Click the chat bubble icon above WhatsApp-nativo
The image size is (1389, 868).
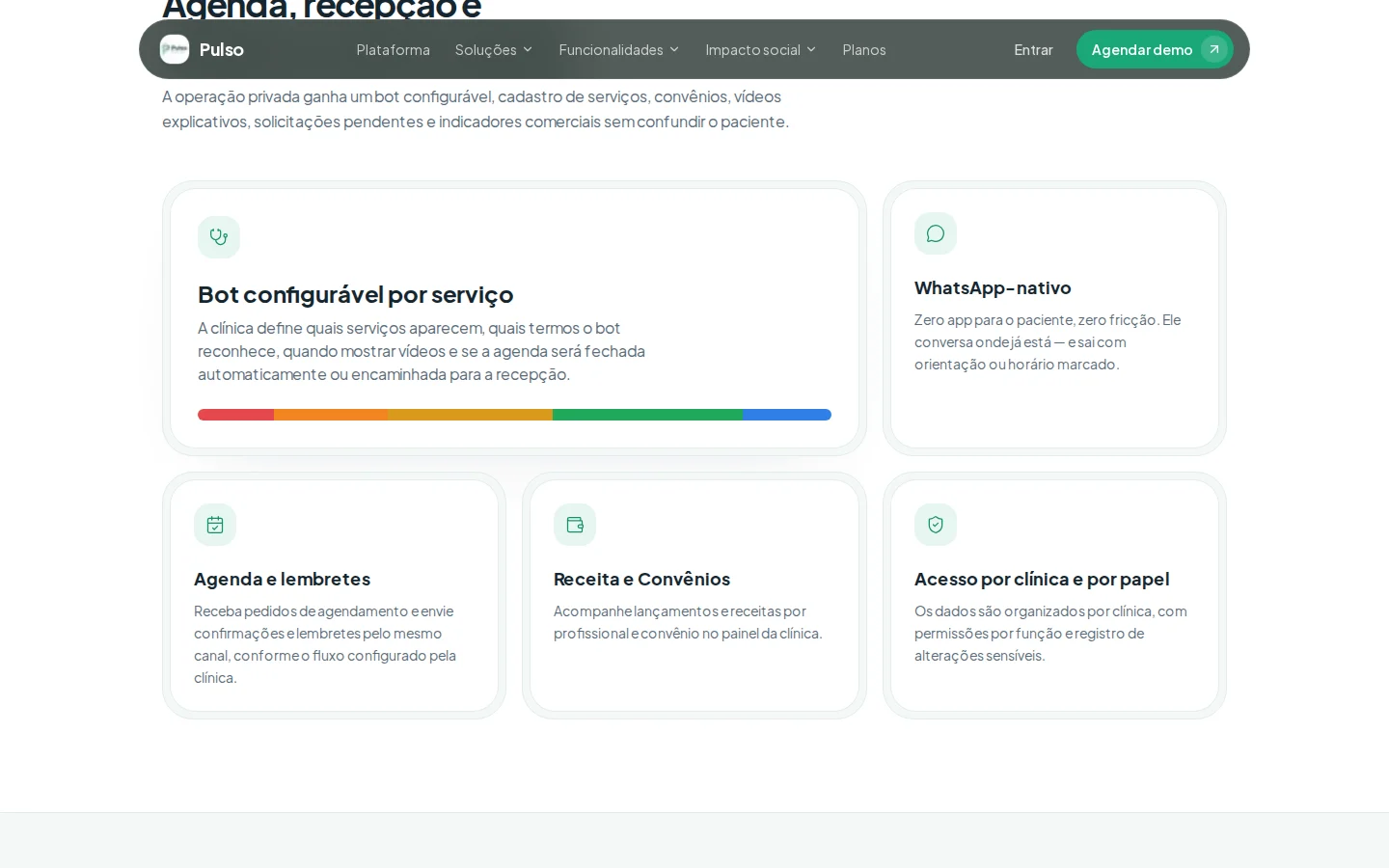[x=936, y=233]
